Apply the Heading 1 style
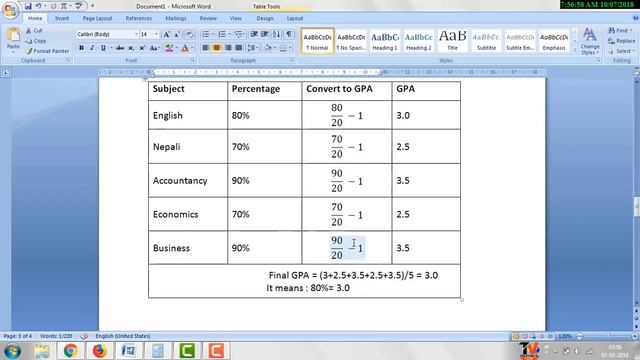This screenshot has height=360, width=640. 384,40
